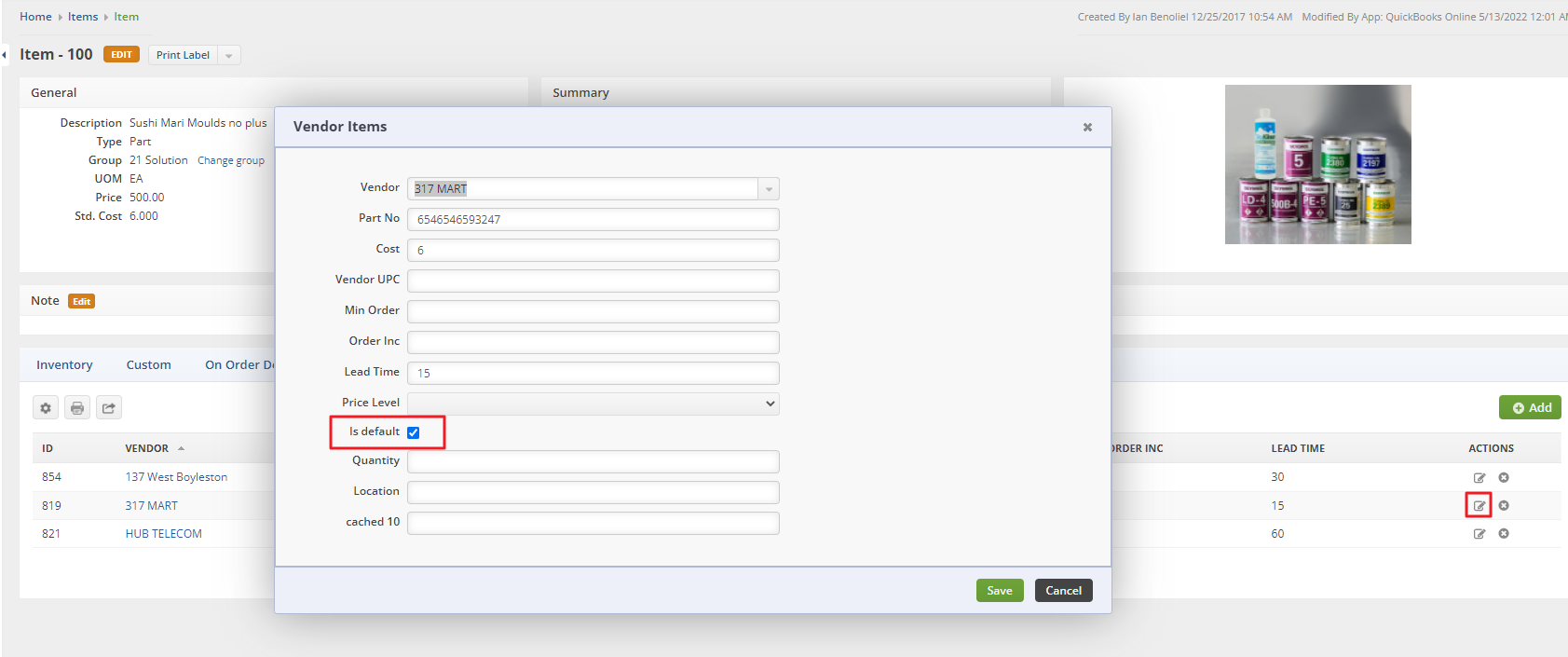1568x657 pixels.
Task: Click the table settings gear icon
Action: pyautogui.click(x=46, y=408)
